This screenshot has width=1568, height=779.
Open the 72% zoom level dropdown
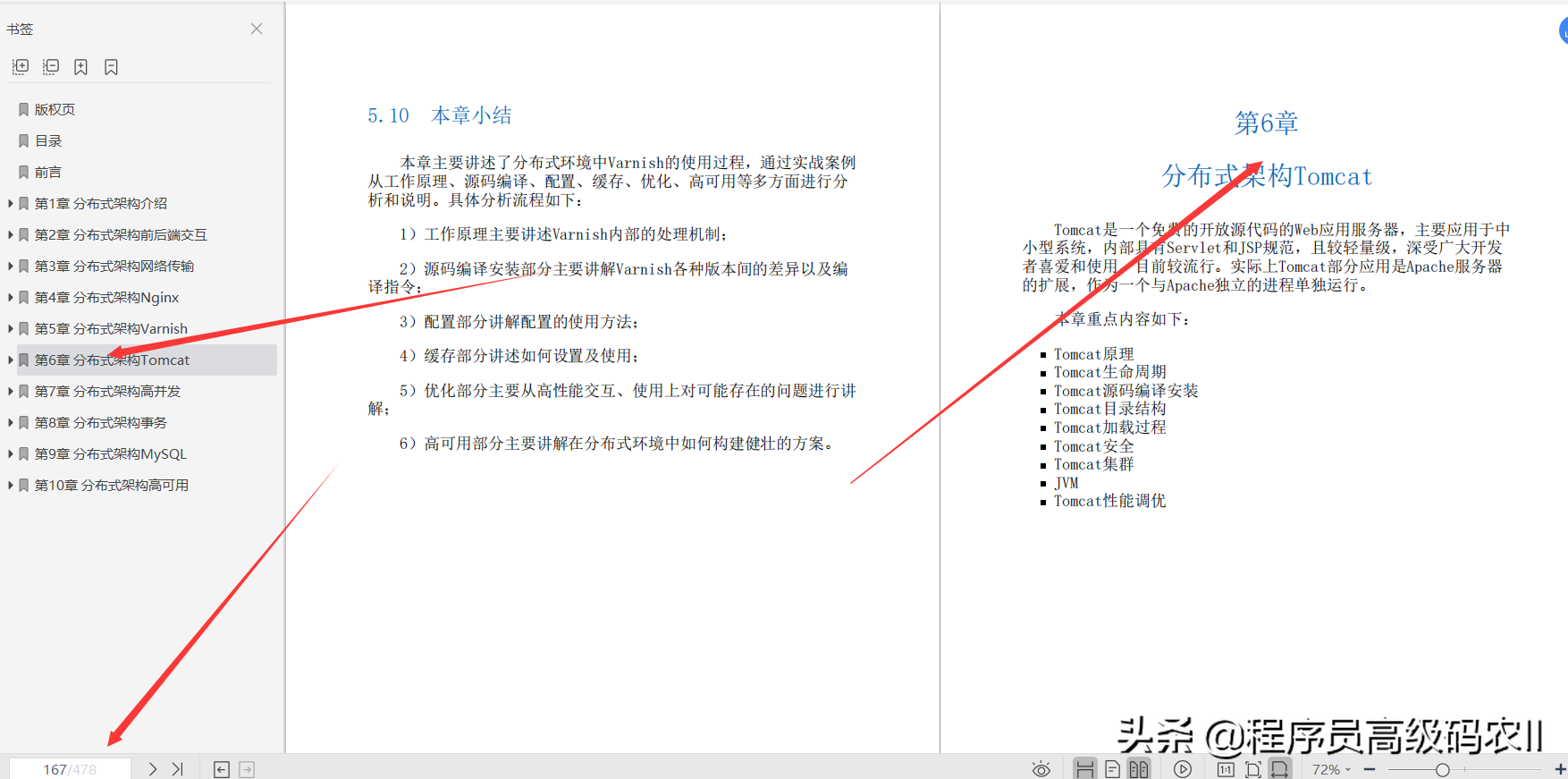1331,769
